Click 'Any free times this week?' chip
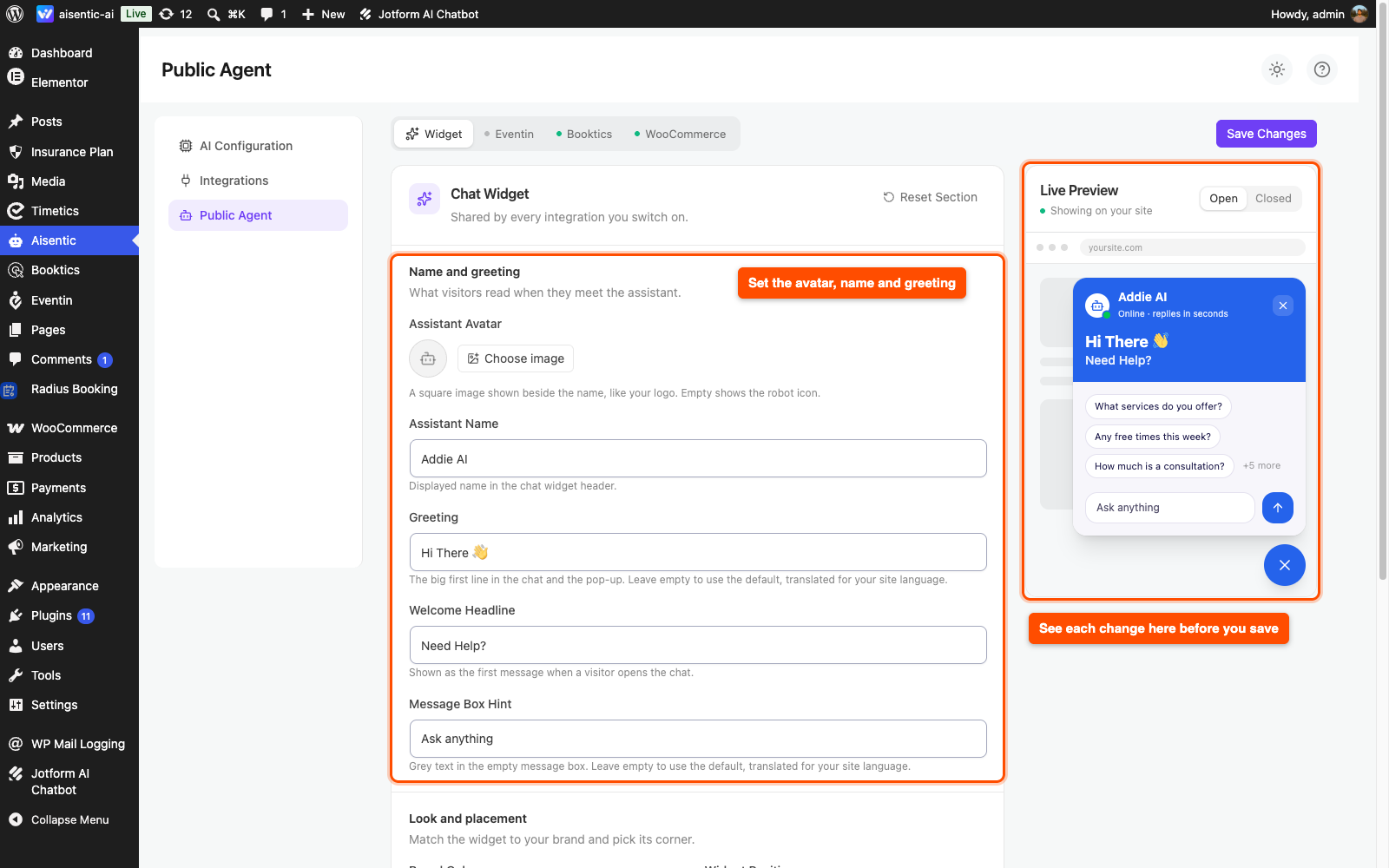Image resolution: width=1389 pixels, height=868 pixels. coord(1153,437)
